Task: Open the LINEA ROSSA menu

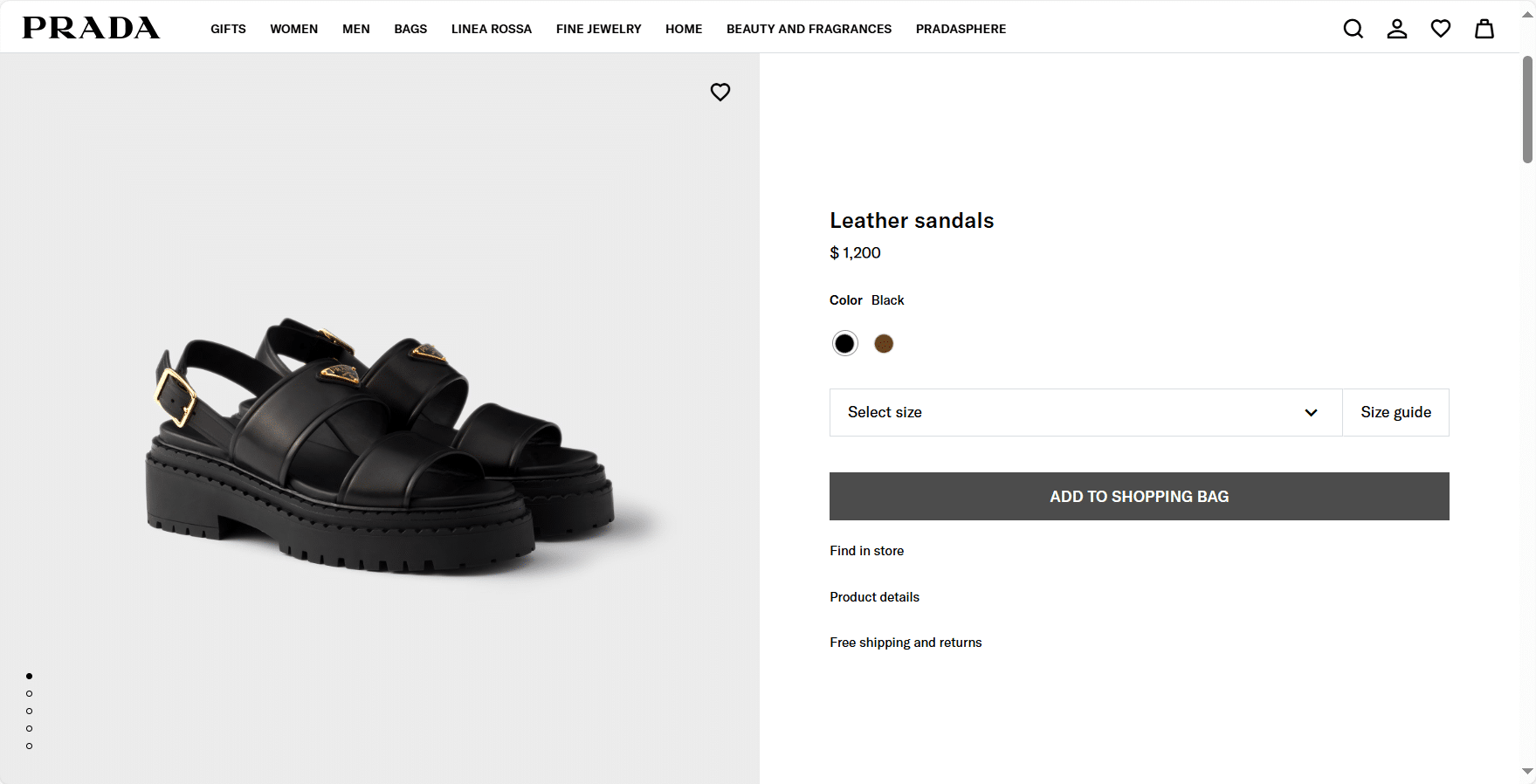Action: (x=491, y=29)
